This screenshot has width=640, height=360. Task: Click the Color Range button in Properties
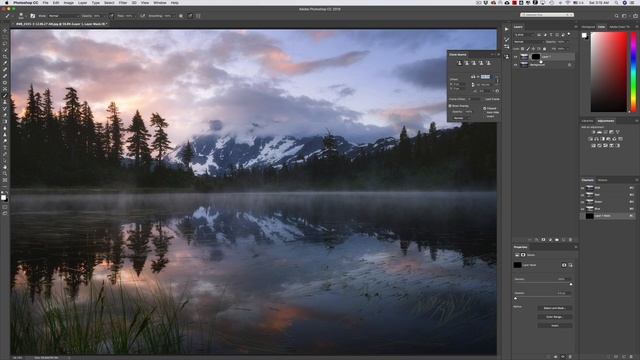coord(555,317)
